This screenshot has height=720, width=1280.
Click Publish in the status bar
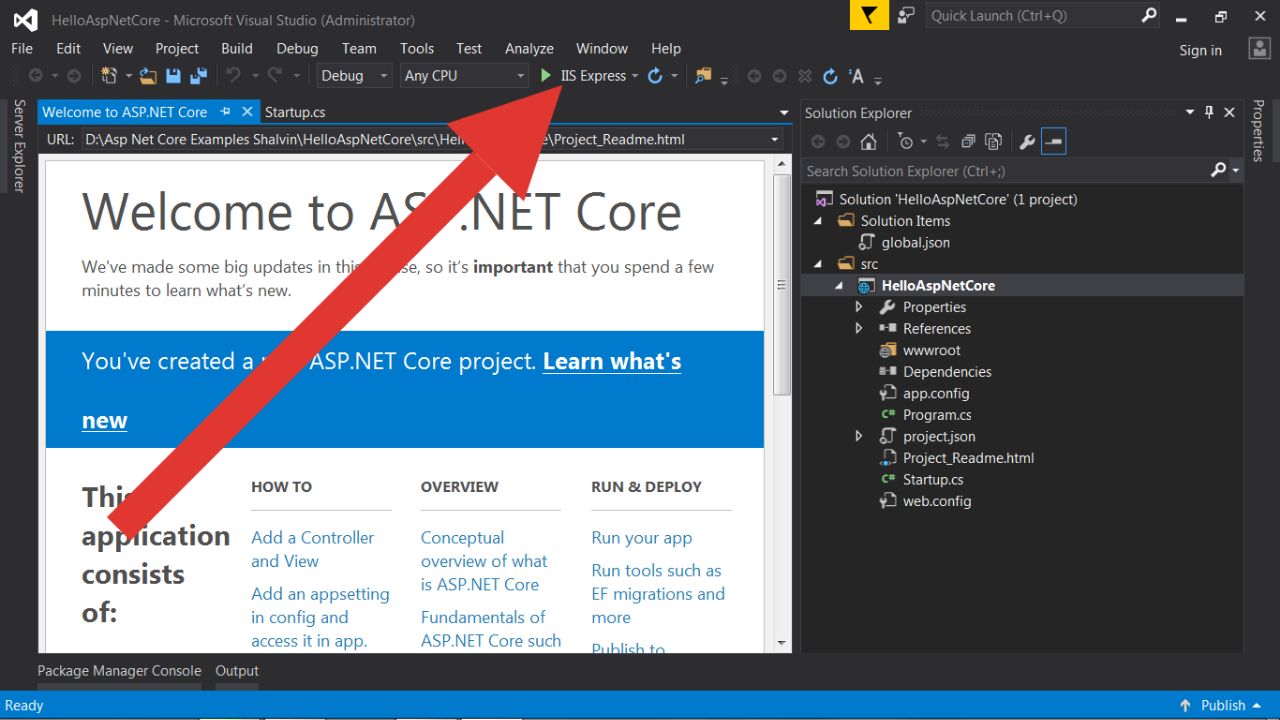click(1223, 705)
